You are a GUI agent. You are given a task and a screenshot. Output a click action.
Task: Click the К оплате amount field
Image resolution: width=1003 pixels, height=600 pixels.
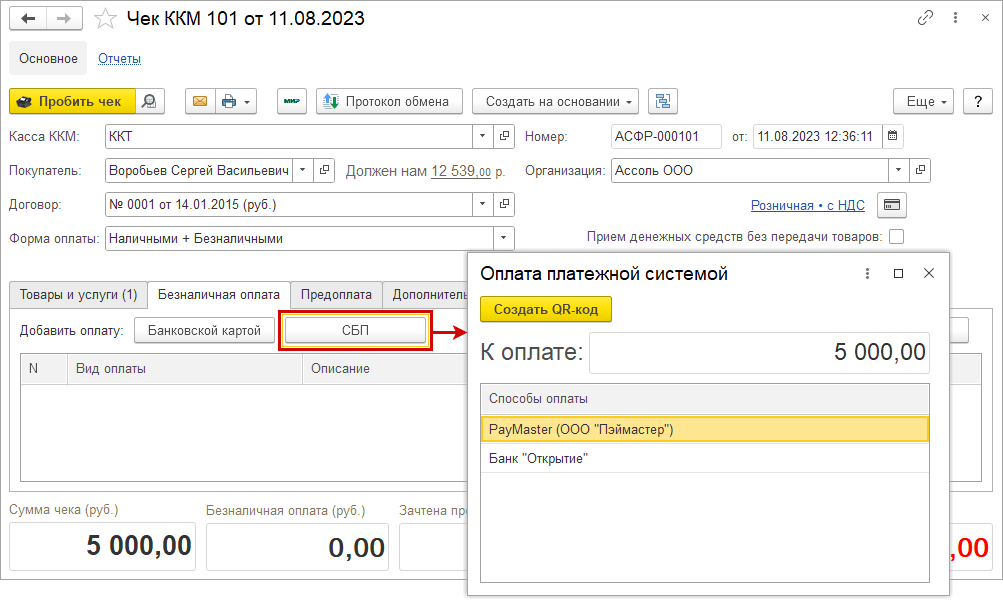pyautogui.click(x=759, y=353)
